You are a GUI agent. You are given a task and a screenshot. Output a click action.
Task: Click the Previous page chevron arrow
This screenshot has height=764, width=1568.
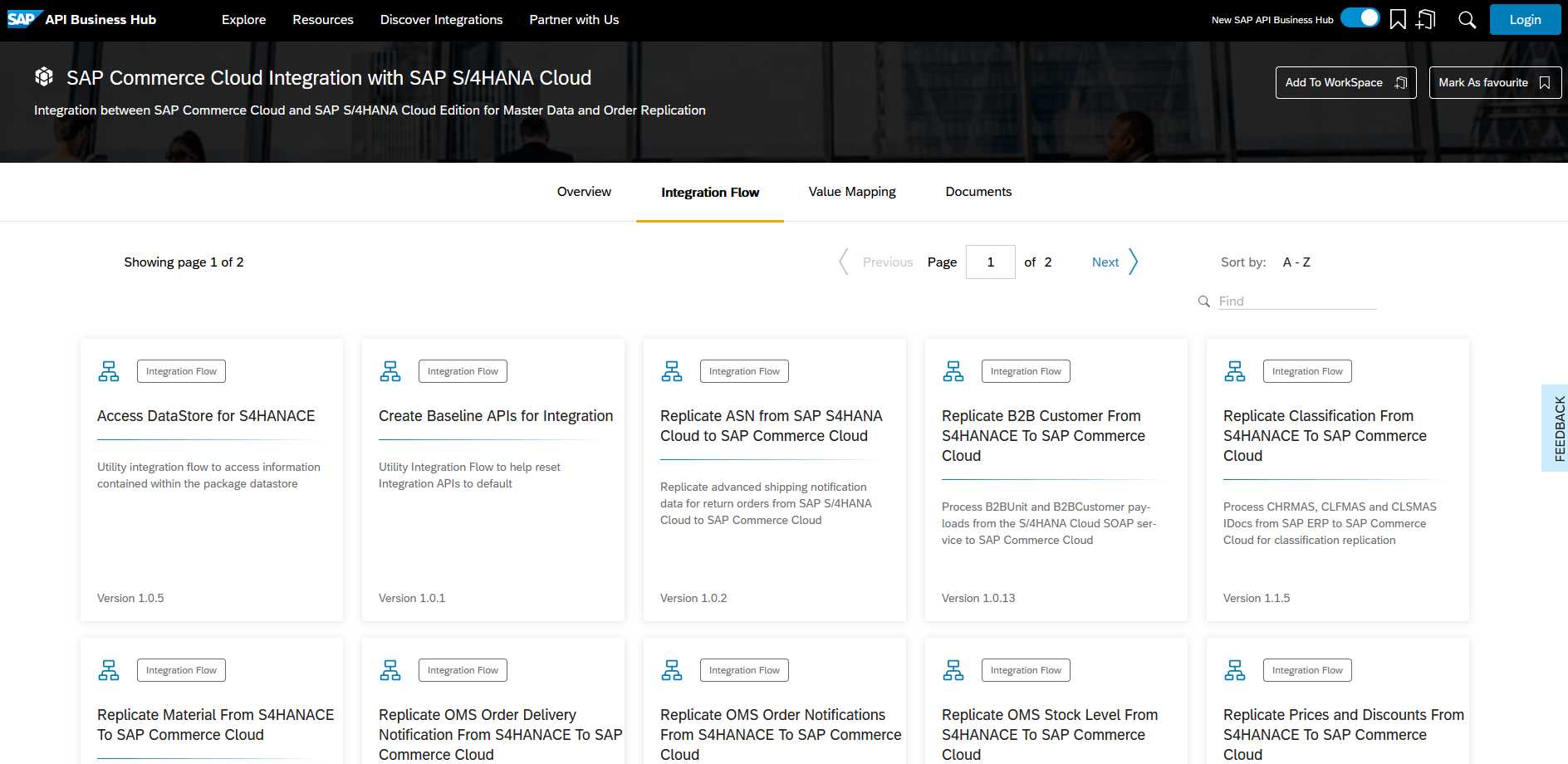pos(844,262)
